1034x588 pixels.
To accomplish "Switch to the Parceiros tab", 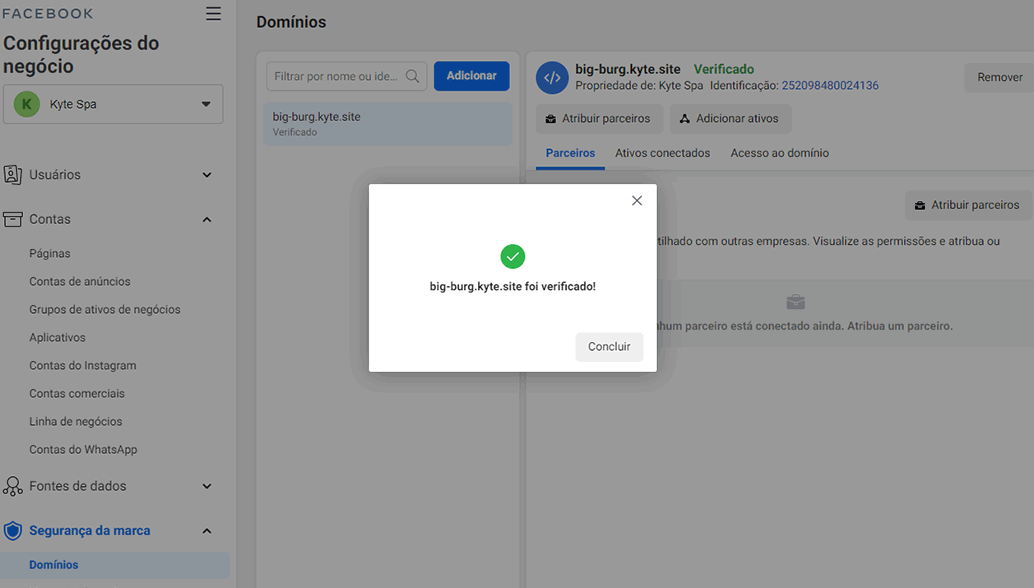I will [570, 153].
